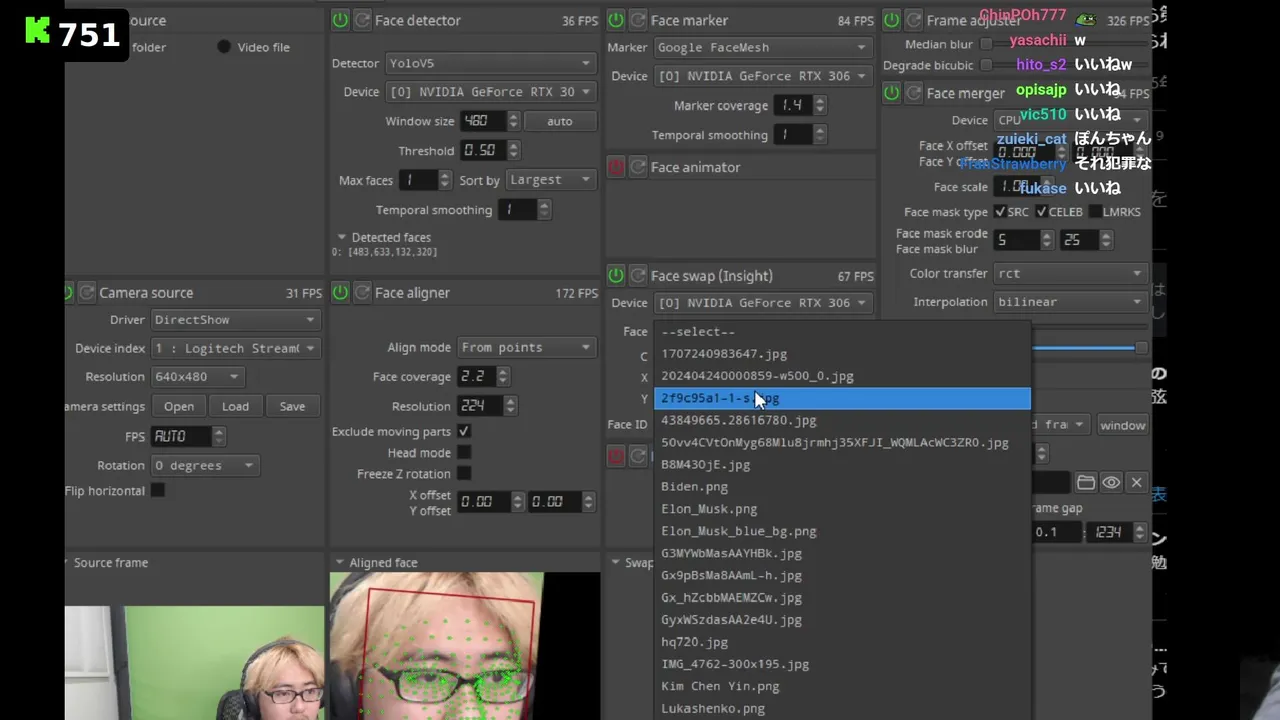Toggle CELEB face mask checkbox

(x=1042, y=212)
